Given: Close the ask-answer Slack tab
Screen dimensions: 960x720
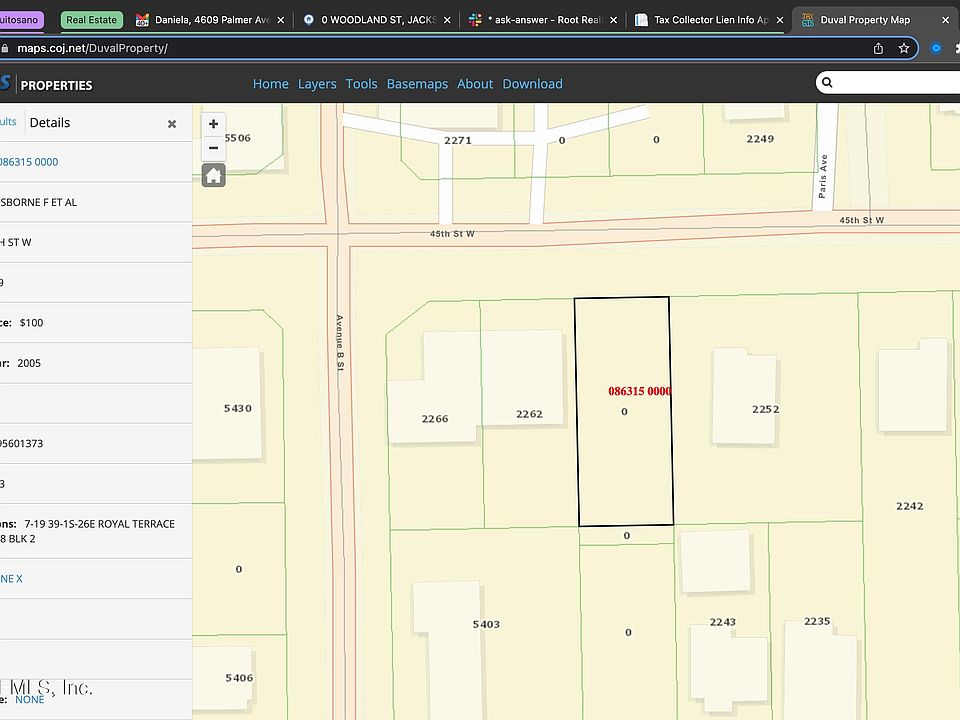Looking at the screenshot, I should pos(613,20).
